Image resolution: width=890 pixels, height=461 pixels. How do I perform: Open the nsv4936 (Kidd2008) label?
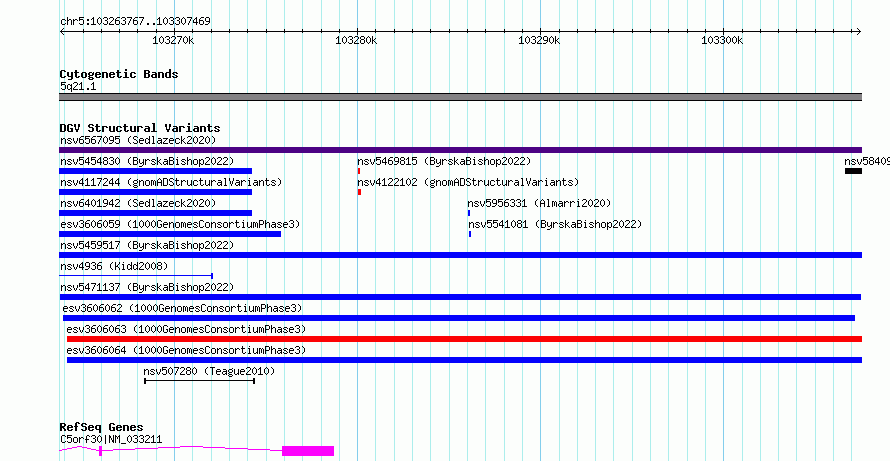tap(114, 266)
